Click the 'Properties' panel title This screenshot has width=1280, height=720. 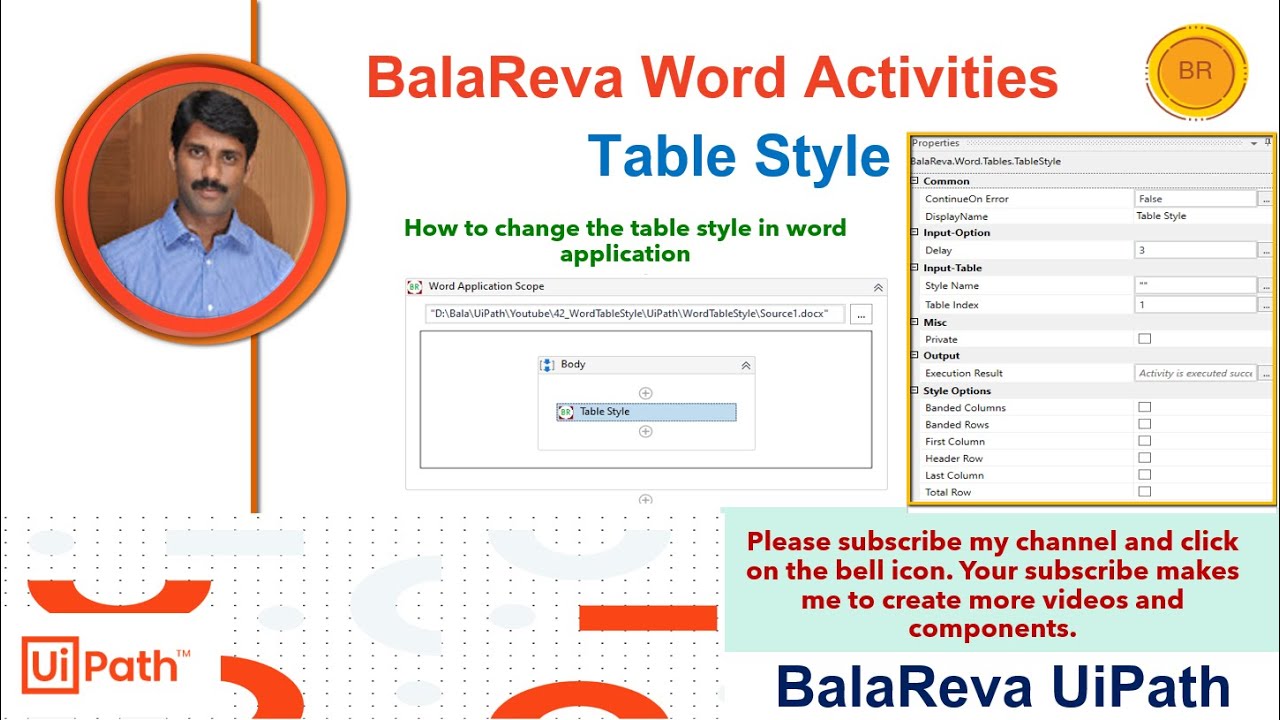936,143
